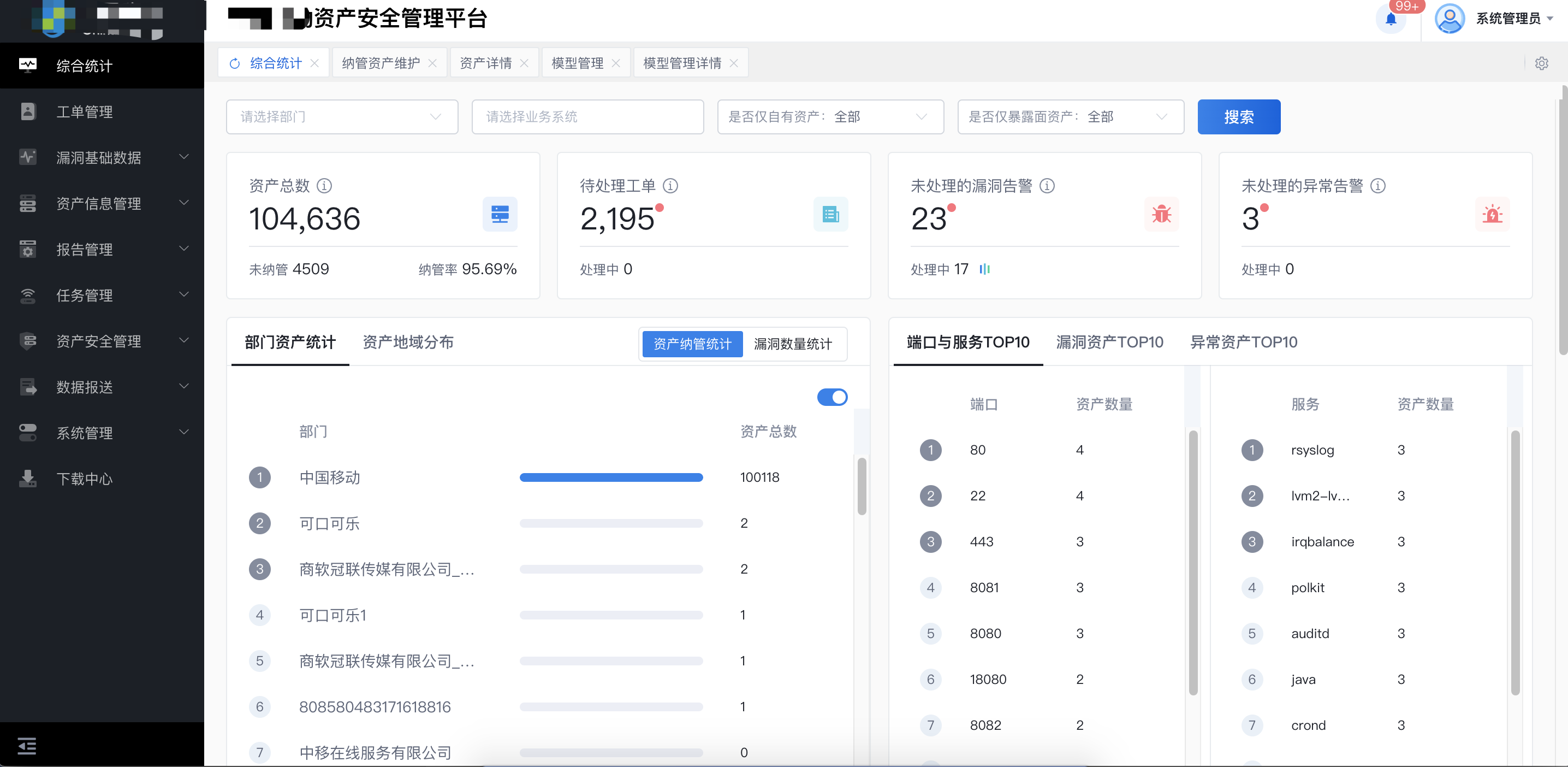Viewport: 1568px width, 767px height.
Task: Close the 综合统计 tab
Action: [x=314, y=63]
